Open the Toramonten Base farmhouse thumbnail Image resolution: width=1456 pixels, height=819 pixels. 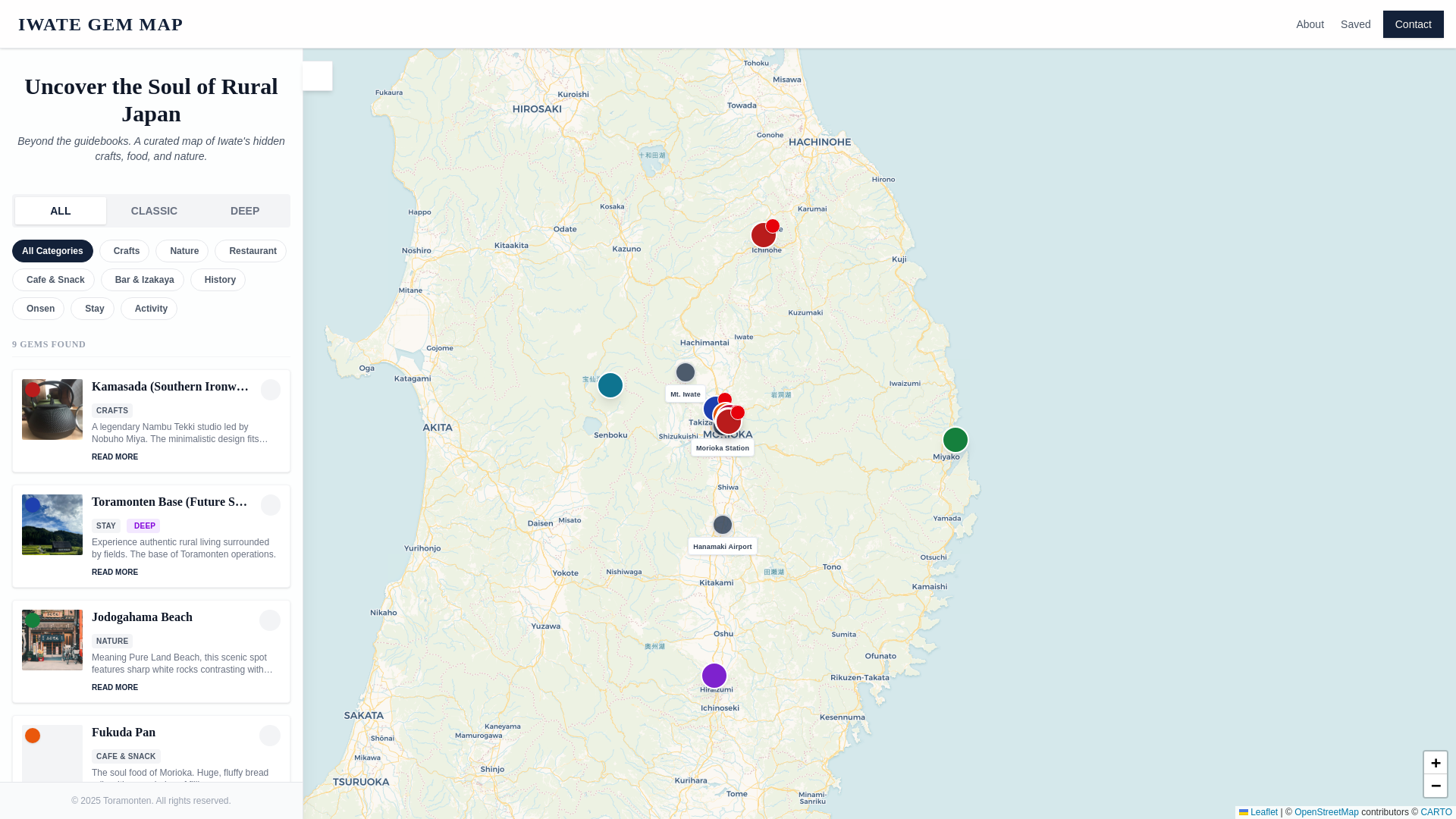52,525
